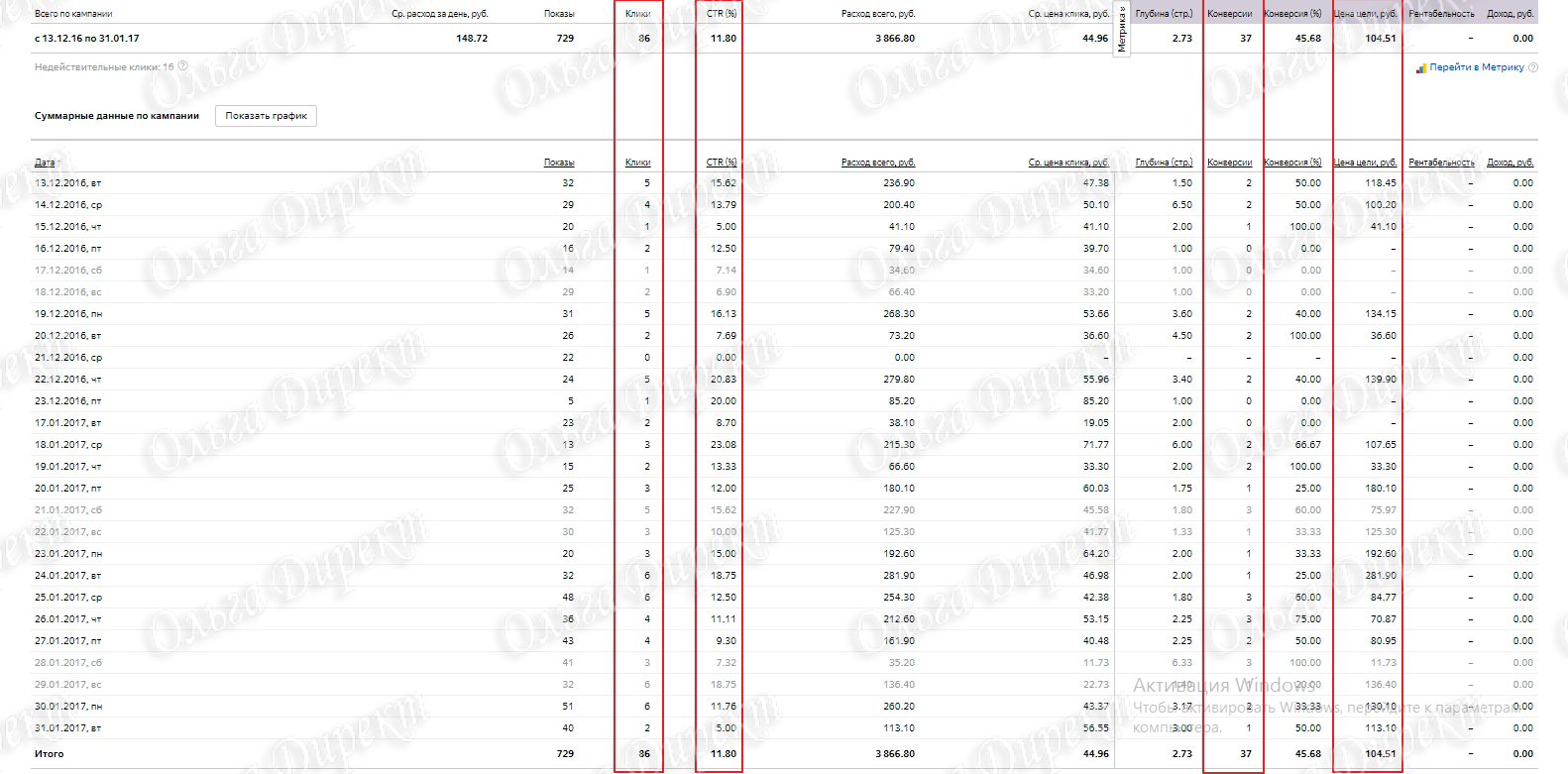Click campaign period с 13.12.16 по 31.01.17
This screenshot has width=1568, height=774.
(87, 39)
